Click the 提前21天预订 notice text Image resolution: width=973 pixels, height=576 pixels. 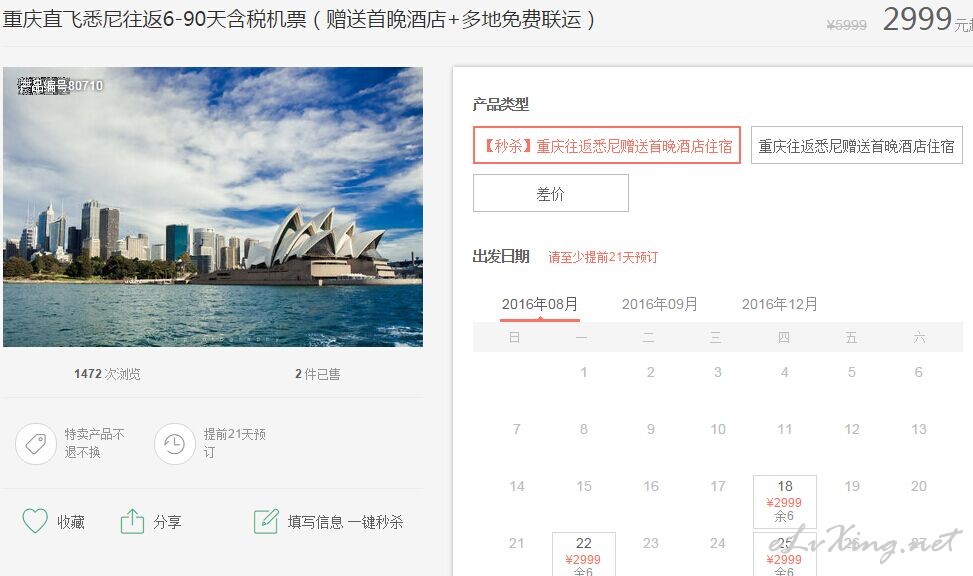point(235,443)
